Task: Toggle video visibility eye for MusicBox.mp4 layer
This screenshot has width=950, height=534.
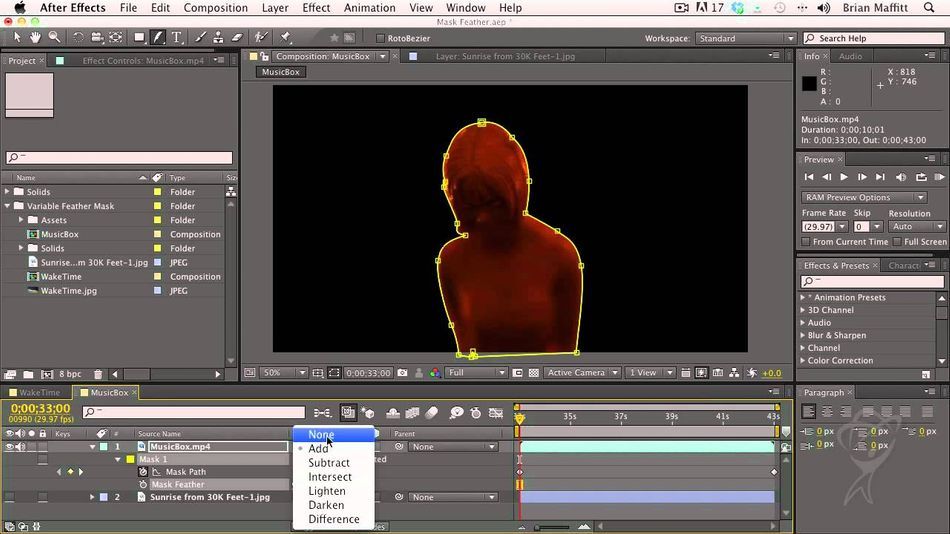Action: pyautogui.click(x=9, y=447)
